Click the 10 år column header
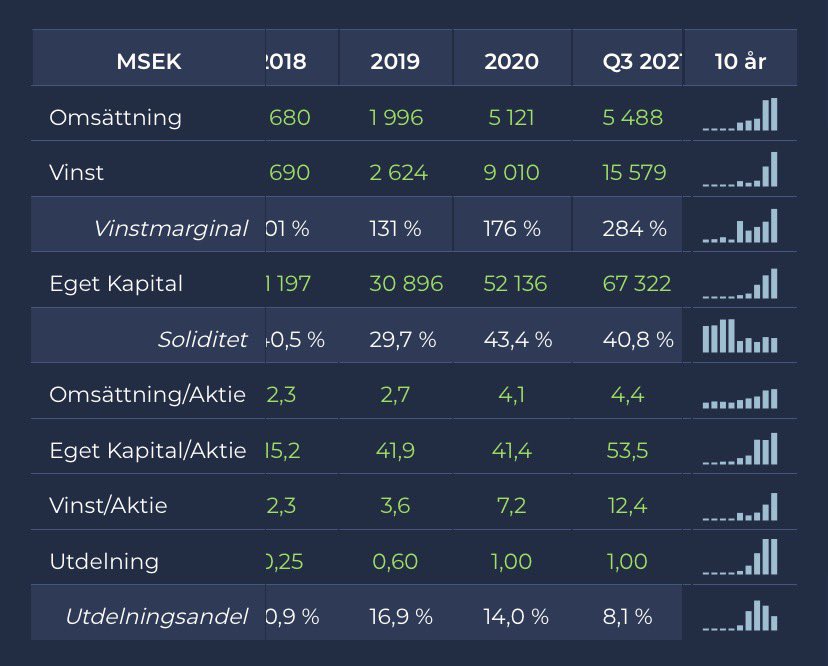The image size is (828, 666). click(x=740, y=61)
